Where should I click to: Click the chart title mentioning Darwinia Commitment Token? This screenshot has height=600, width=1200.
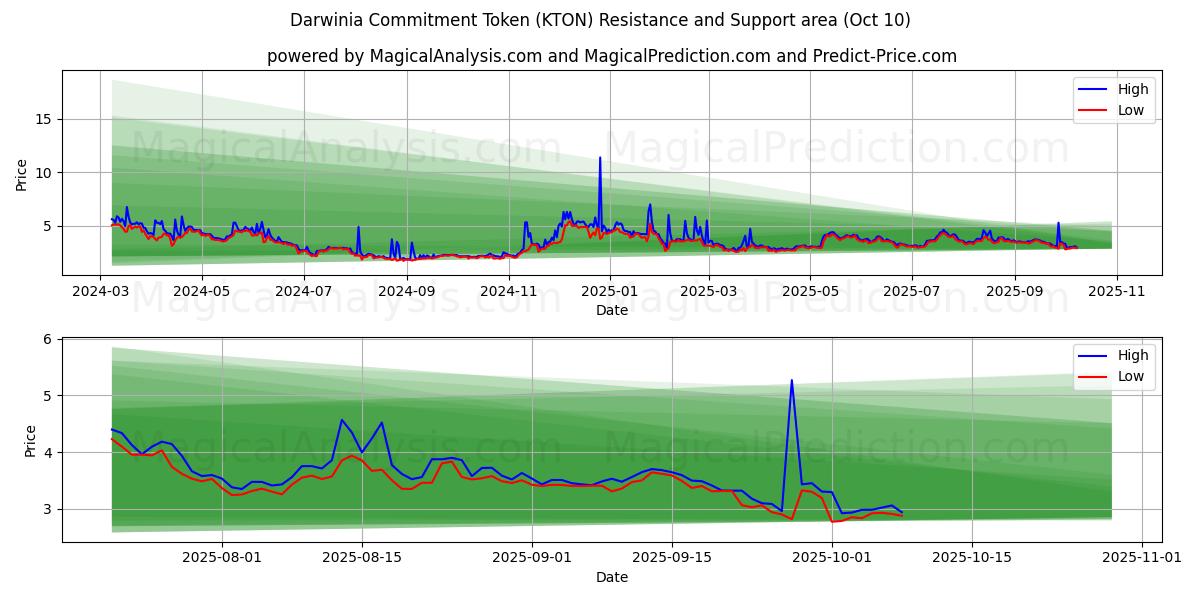tap(600, 20)
